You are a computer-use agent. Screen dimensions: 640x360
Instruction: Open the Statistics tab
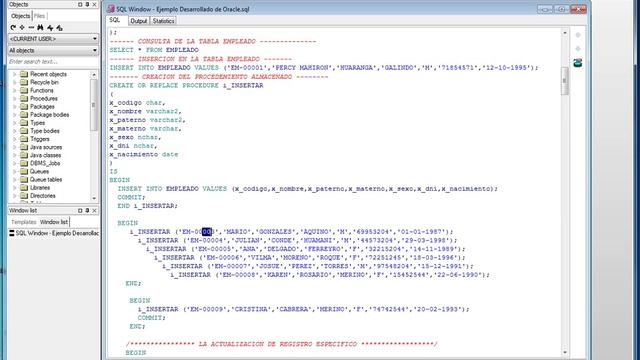tap(163, 21)
